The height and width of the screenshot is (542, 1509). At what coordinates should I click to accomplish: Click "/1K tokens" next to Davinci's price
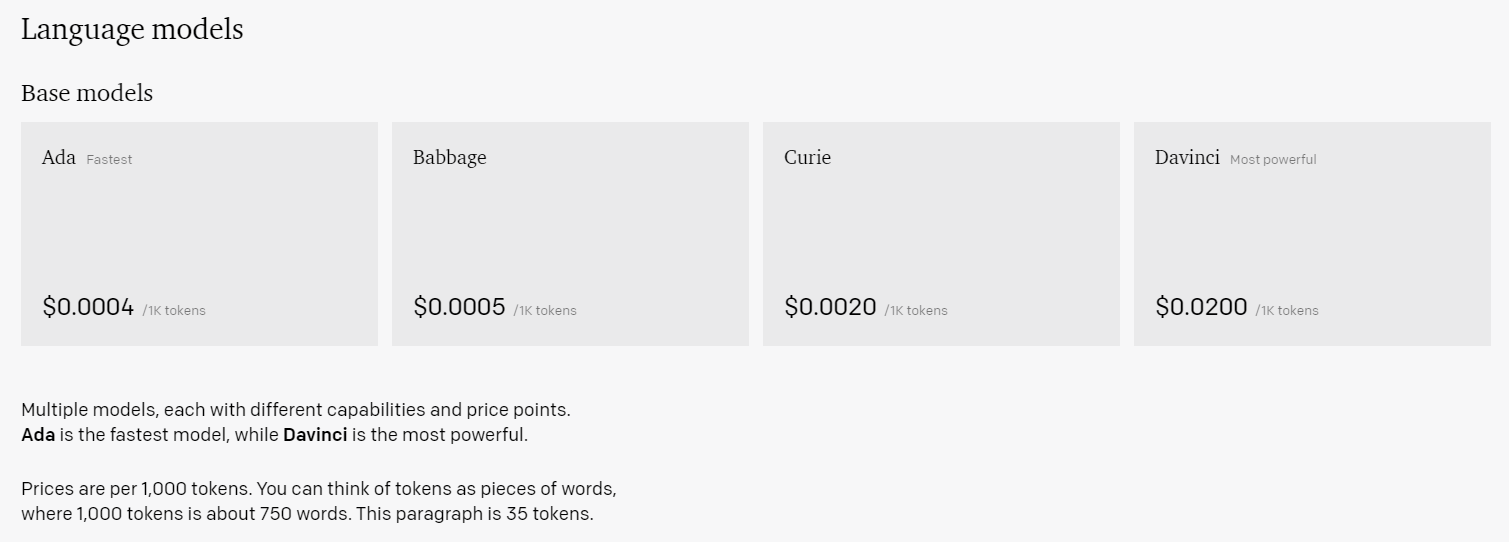(1287, 310)
